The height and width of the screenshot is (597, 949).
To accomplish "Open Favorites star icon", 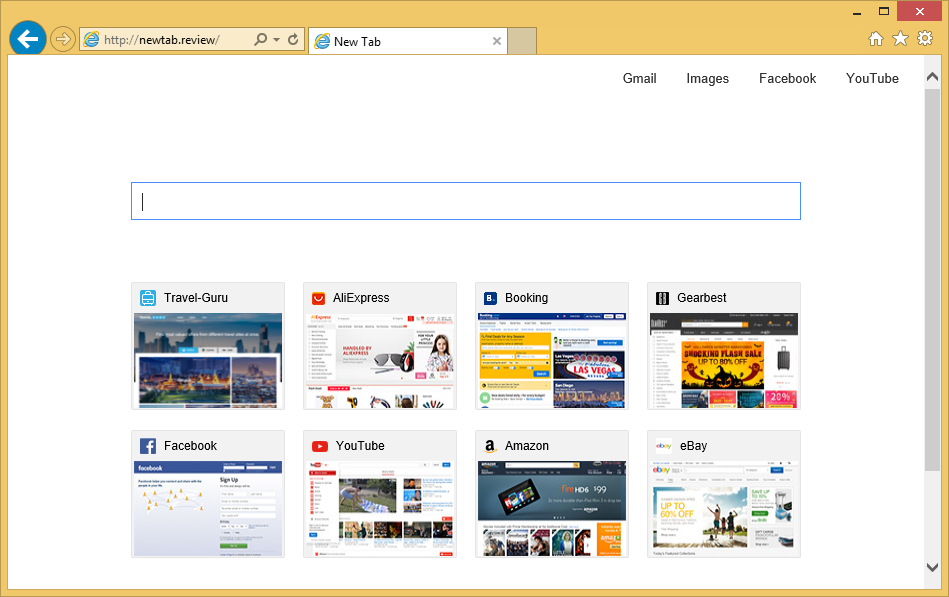I will (900, 39).
